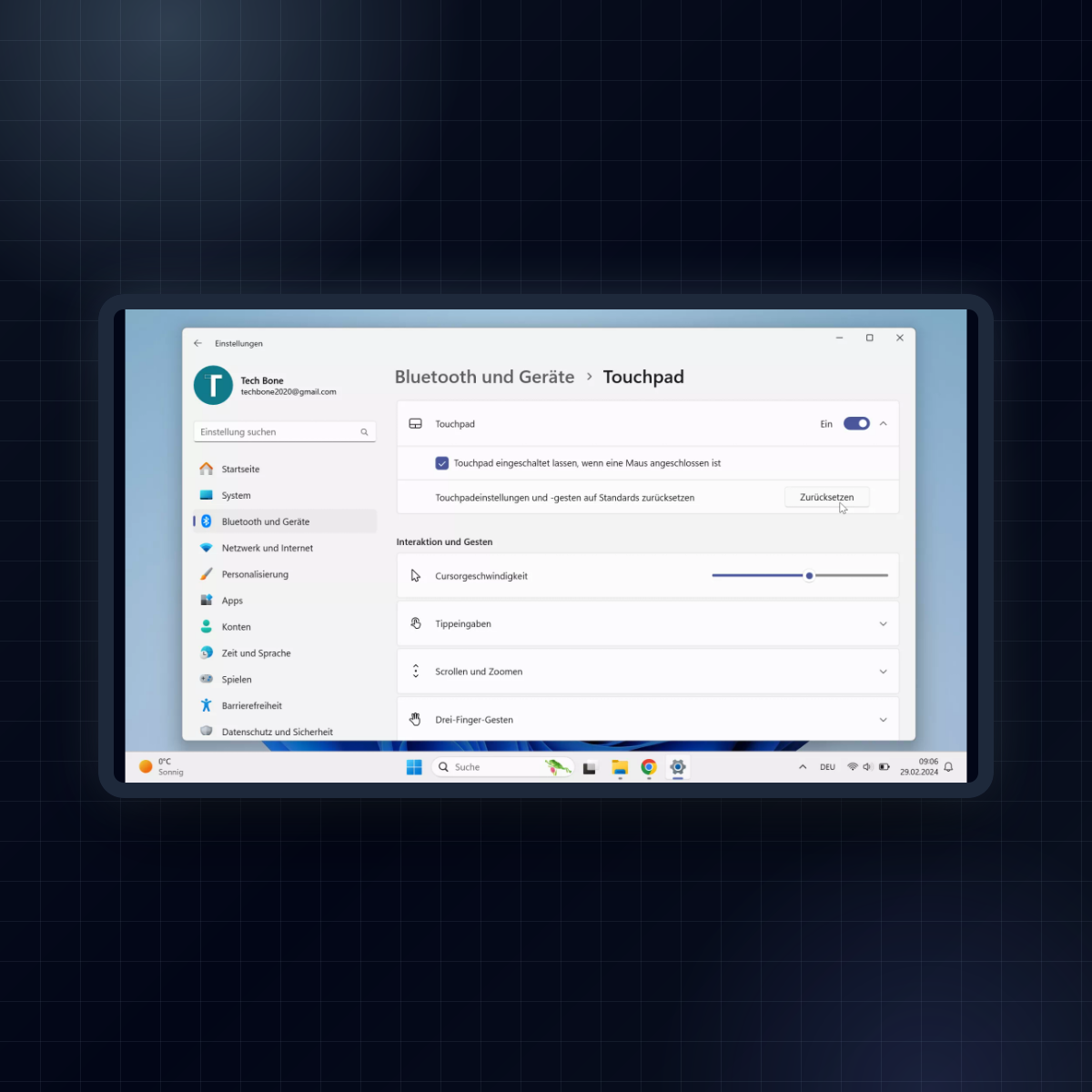
Task: Click the Interaktion und Gesten heading
Action: click(x=444, y=541)
